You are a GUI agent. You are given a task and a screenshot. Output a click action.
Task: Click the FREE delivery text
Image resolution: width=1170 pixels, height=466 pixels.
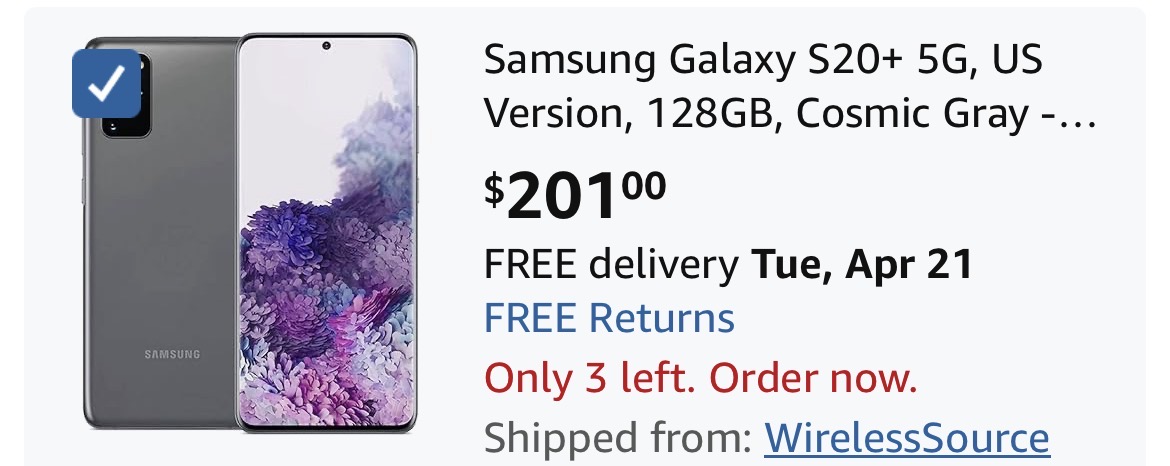tap(611, 263)
